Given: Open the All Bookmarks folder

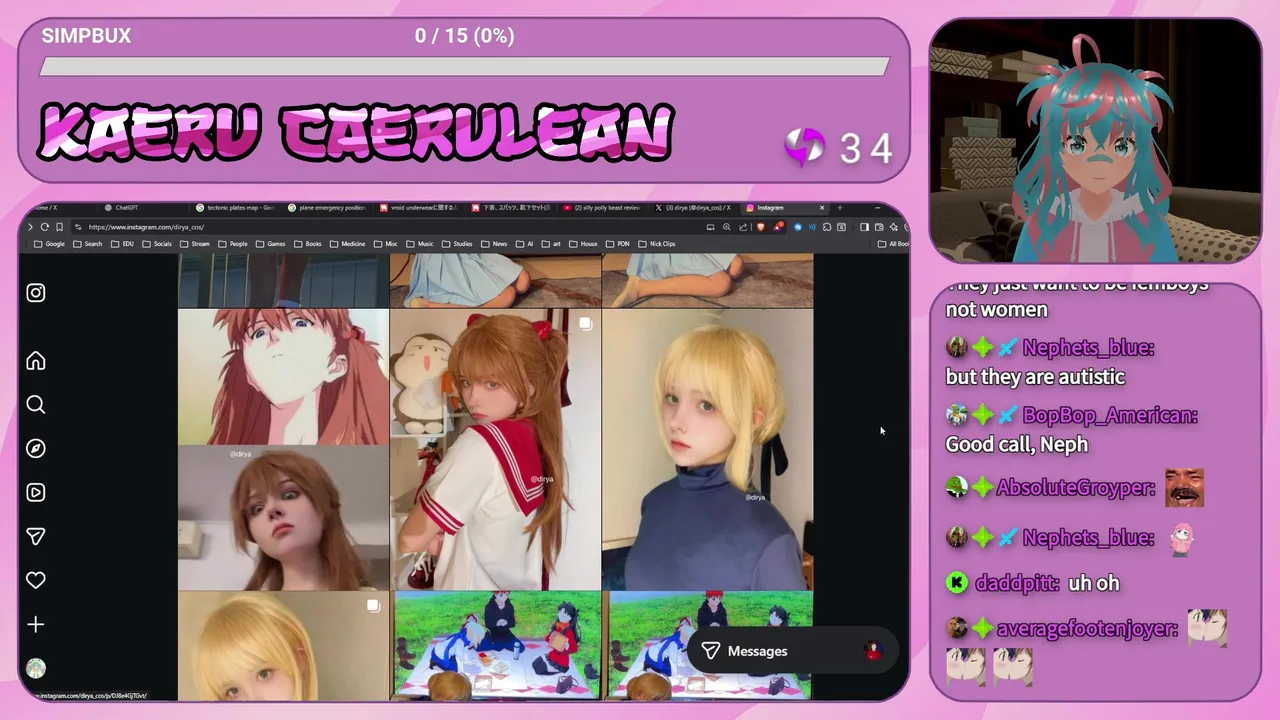Looking at the screenshot, I should [x=893, y=243].
